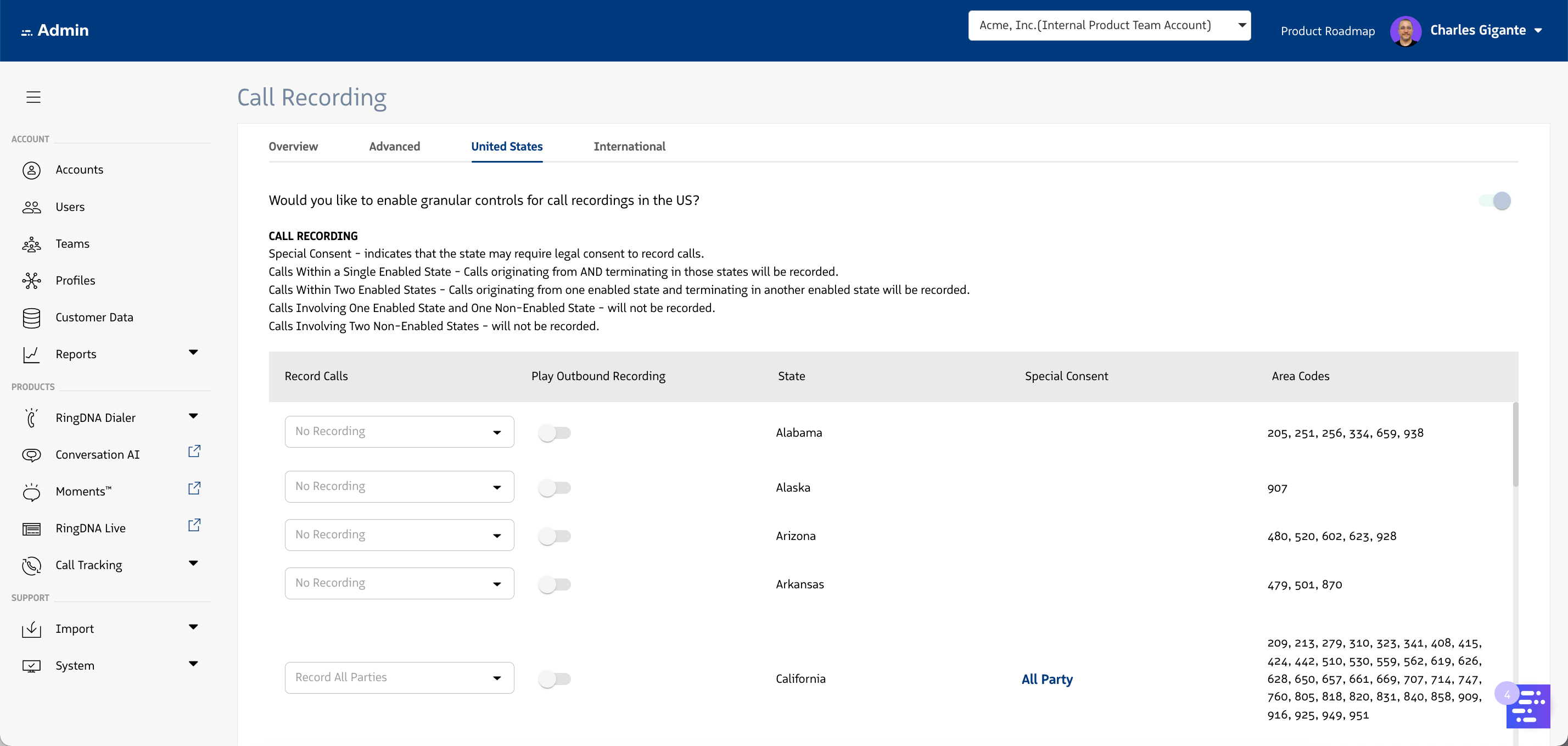This screenshot has height=746, width=1568.
Task: Click the hamburger menu icon
Action: click(x=33, y=97)
